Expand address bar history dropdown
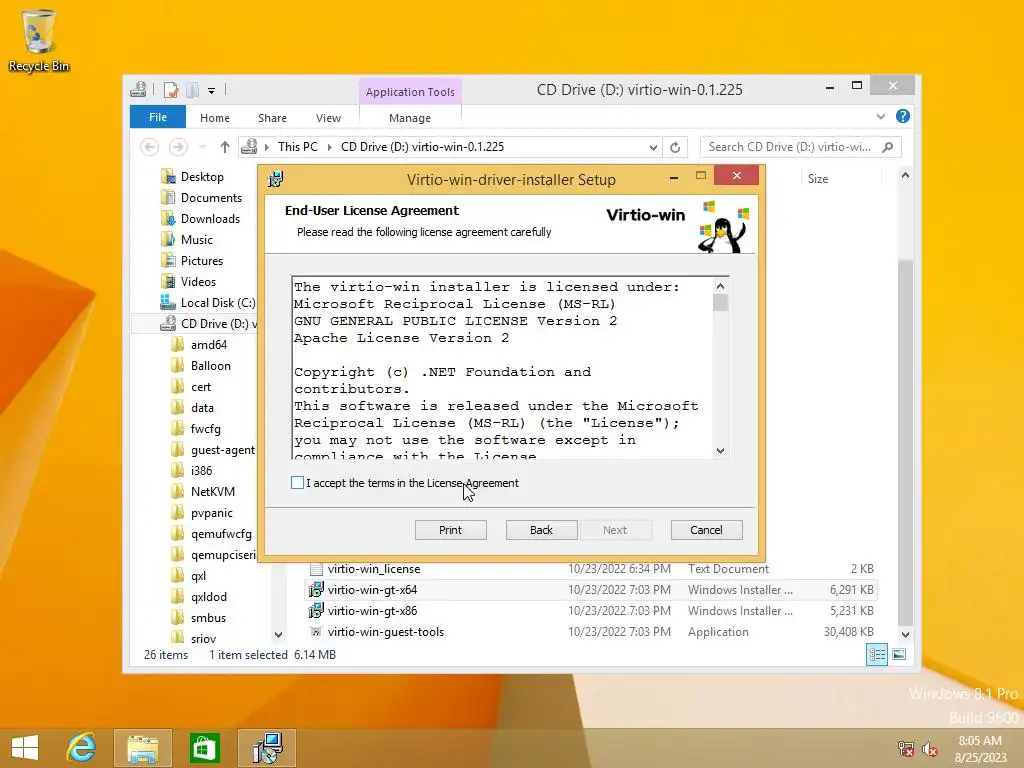The image size is (1024, 768). coord(653,148)
